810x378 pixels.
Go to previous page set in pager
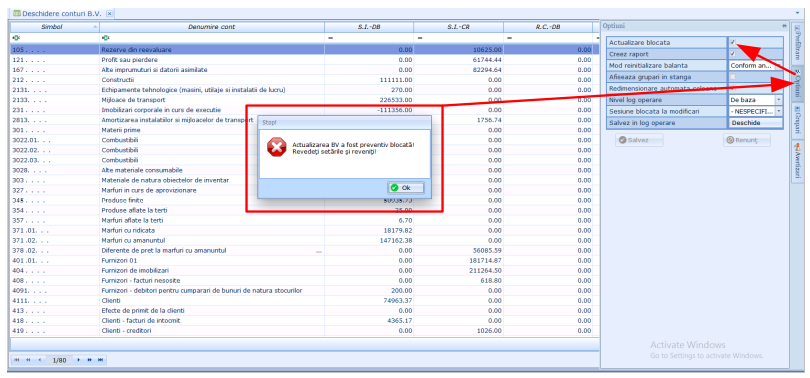tap(28, 359)
